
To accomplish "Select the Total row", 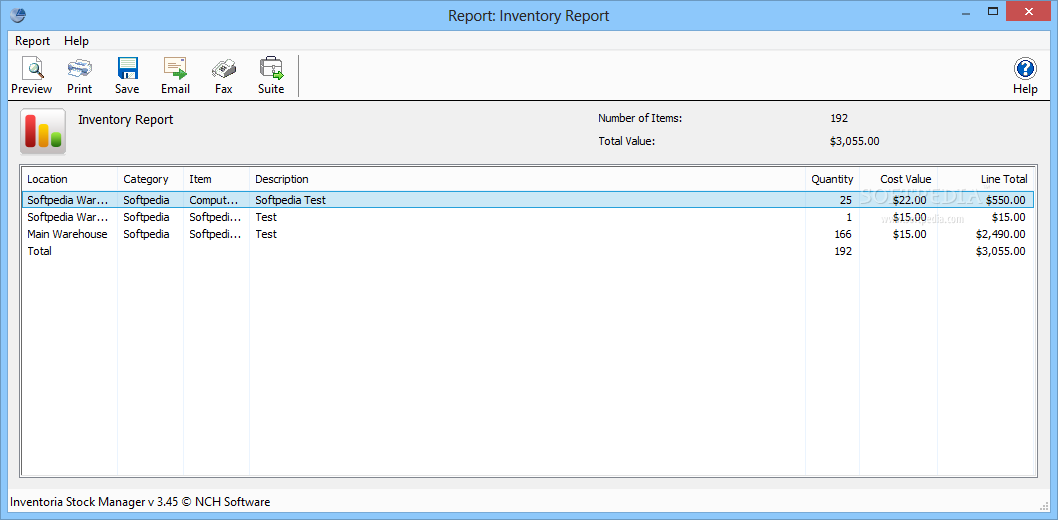I will pos(528,251).
